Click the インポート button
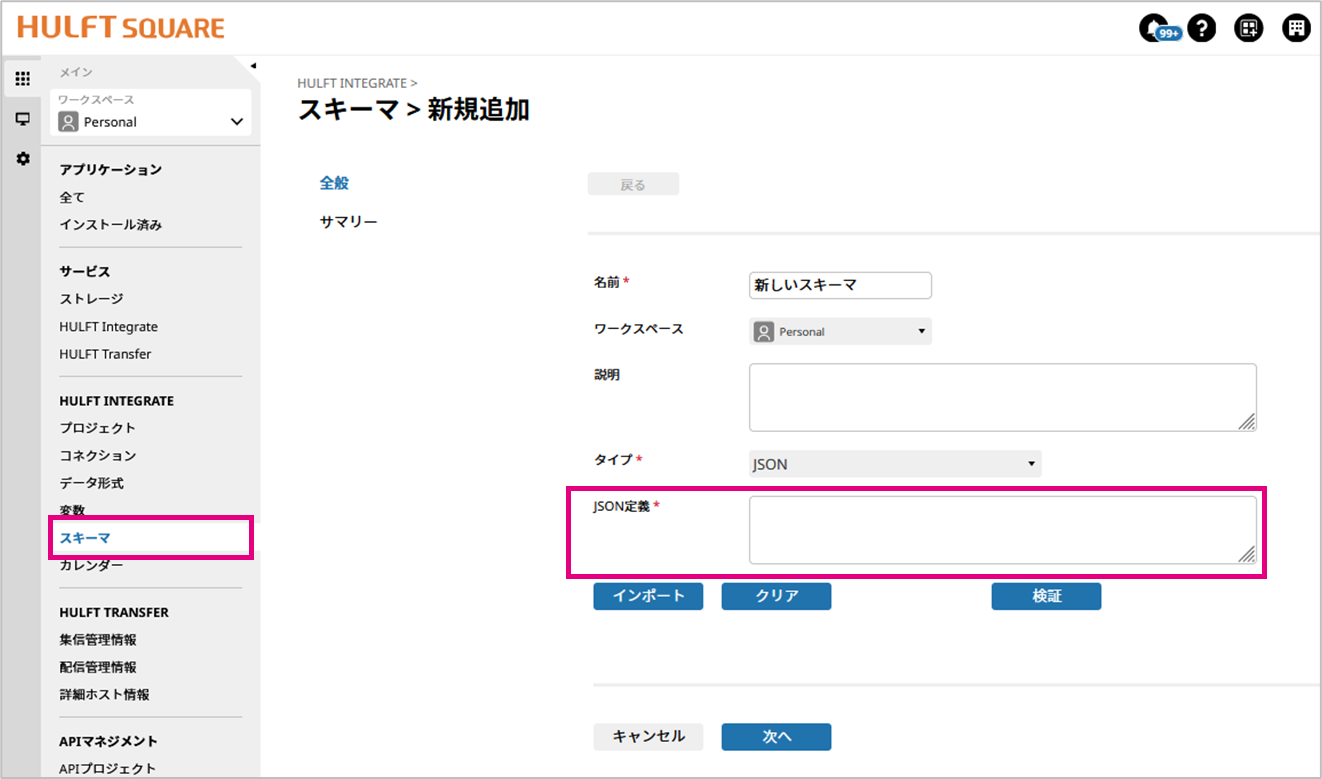The width and height of the screenshot is (1322, 779). click(648, 596)
